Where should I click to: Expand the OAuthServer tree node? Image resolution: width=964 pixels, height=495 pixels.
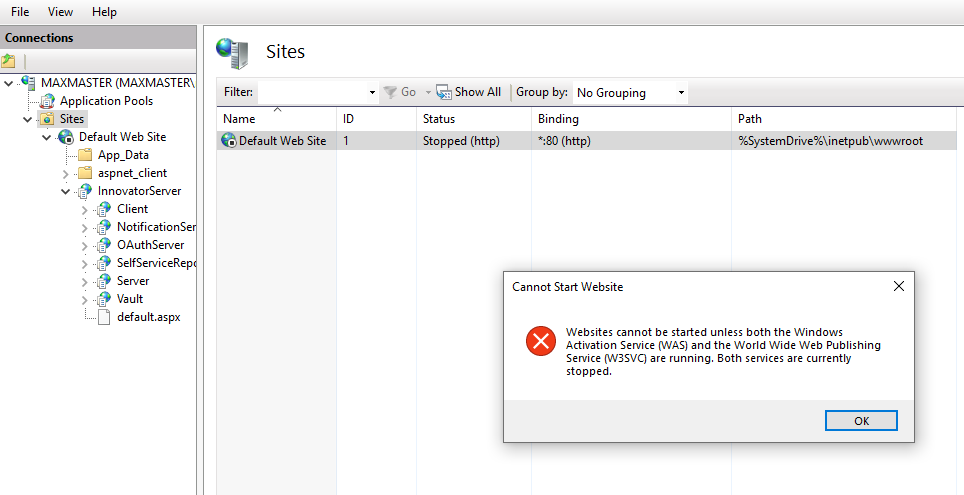click(85, 245)
